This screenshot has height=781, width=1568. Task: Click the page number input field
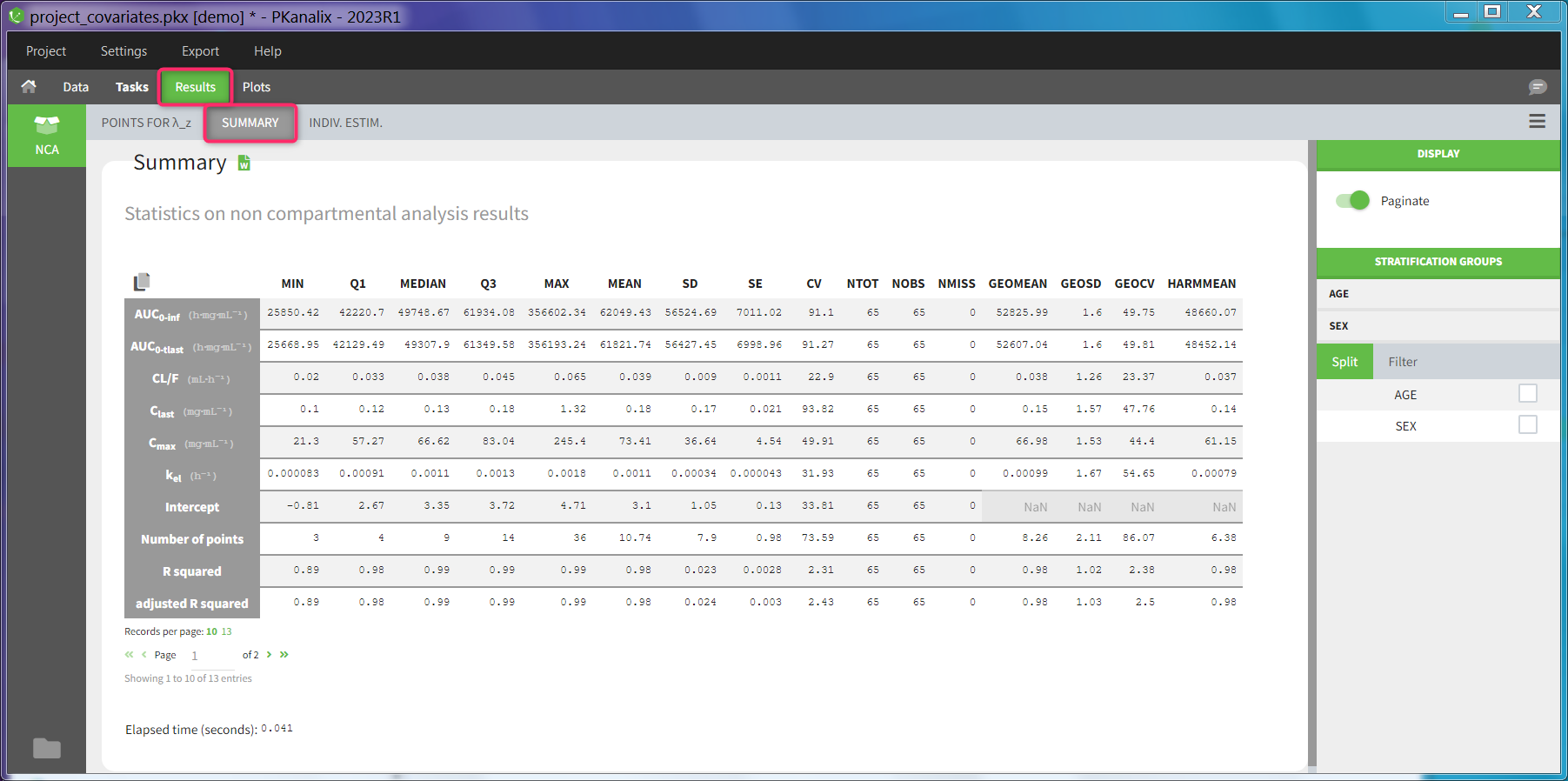click(209, 655)
